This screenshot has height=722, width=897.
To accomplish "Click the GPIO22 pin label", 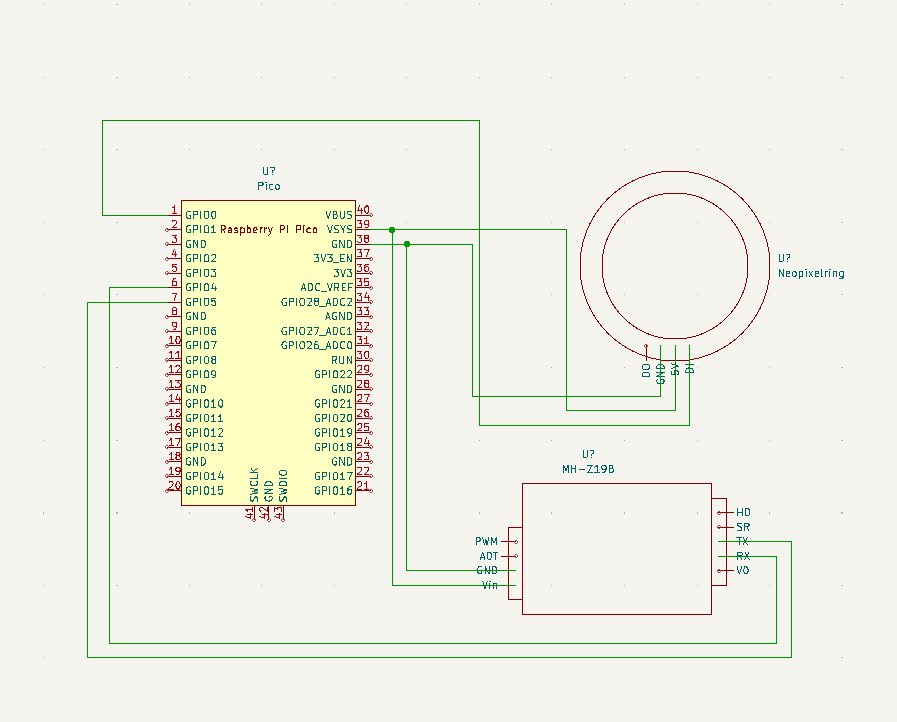I will pyautogui.click(x=334, y=375).
